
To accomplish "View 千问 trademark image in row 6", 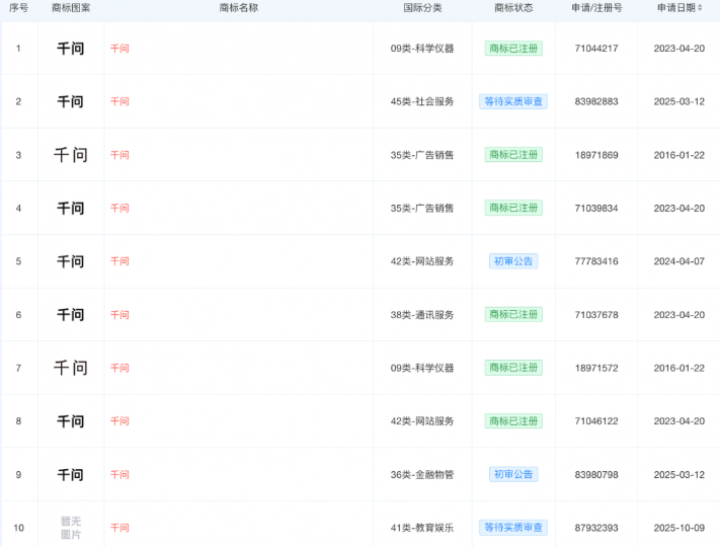I will coord(70,315).
